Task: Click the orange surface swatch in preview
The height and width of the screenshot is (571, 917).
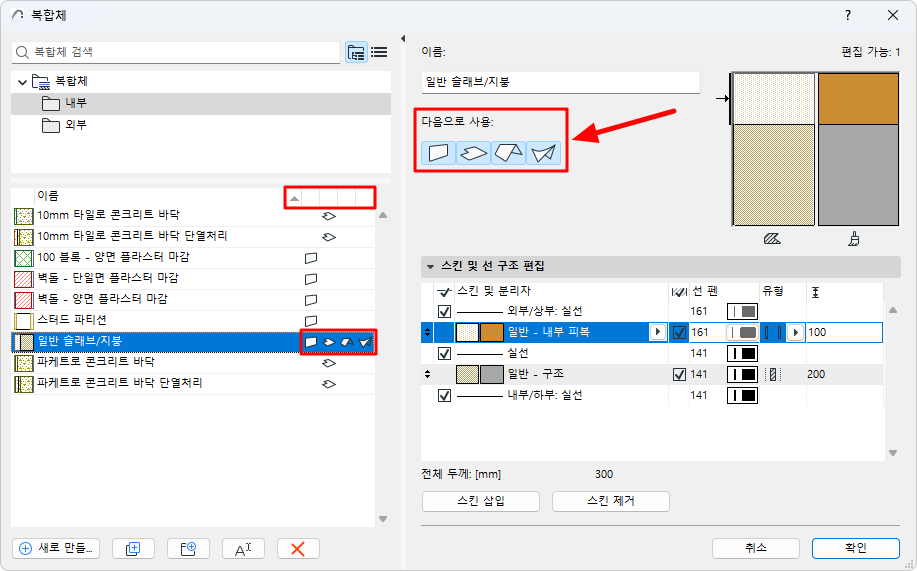Action: click(858, 99)
